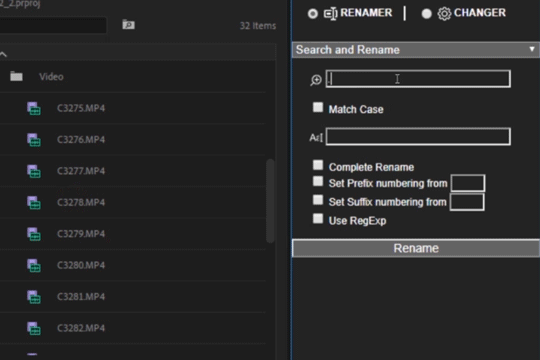Select the C3280.MP4 file name

coord(81,265)
